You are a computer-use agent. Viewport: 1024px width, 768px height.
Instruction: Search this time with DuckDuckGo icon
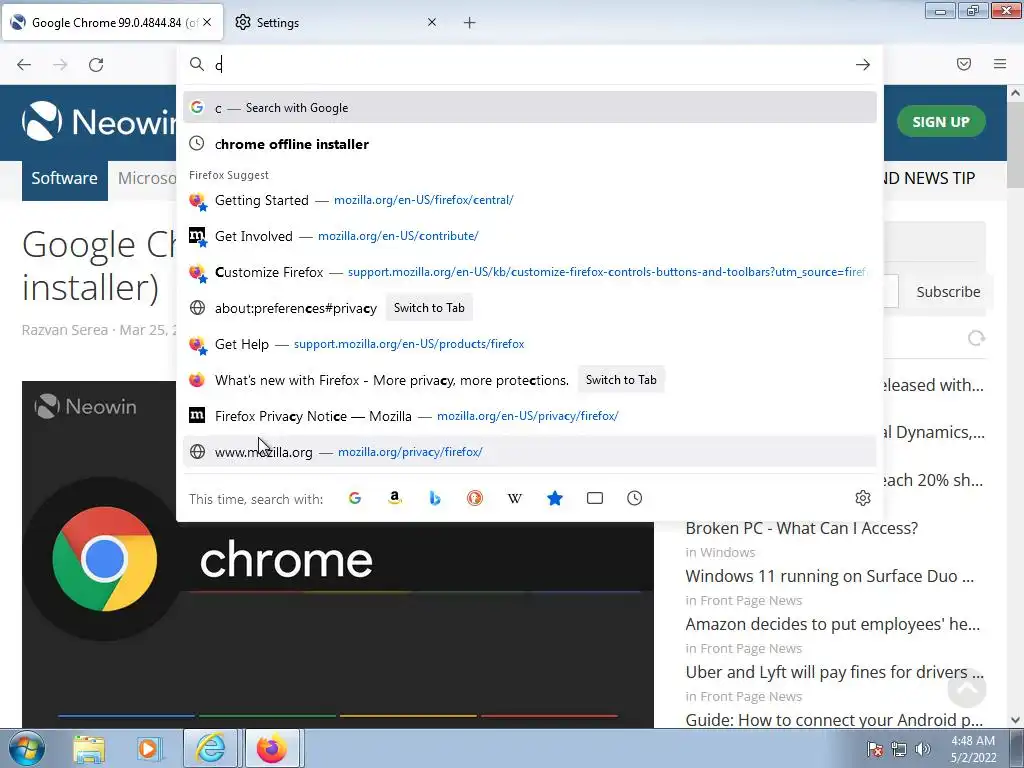(475, 498)
